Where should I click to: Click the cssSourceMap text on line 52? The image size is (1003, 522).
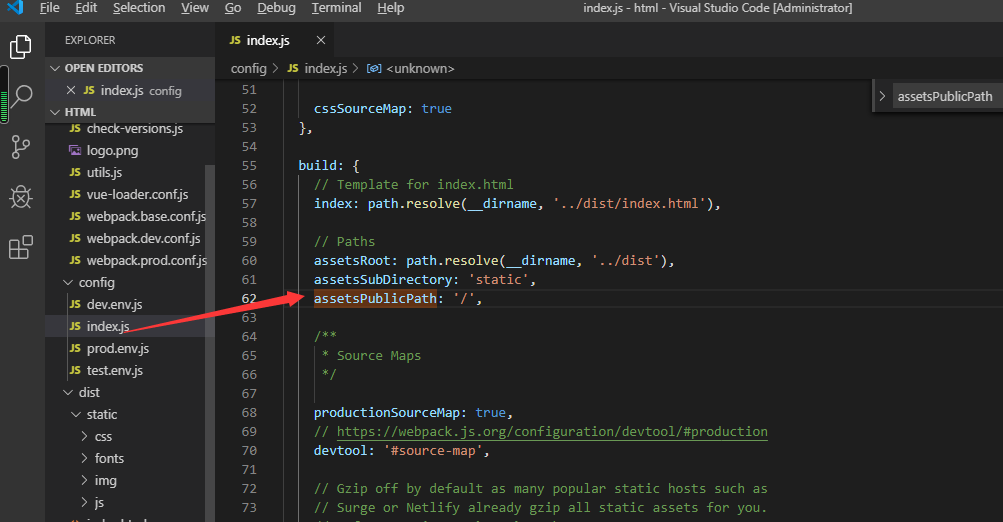[359, 109]
